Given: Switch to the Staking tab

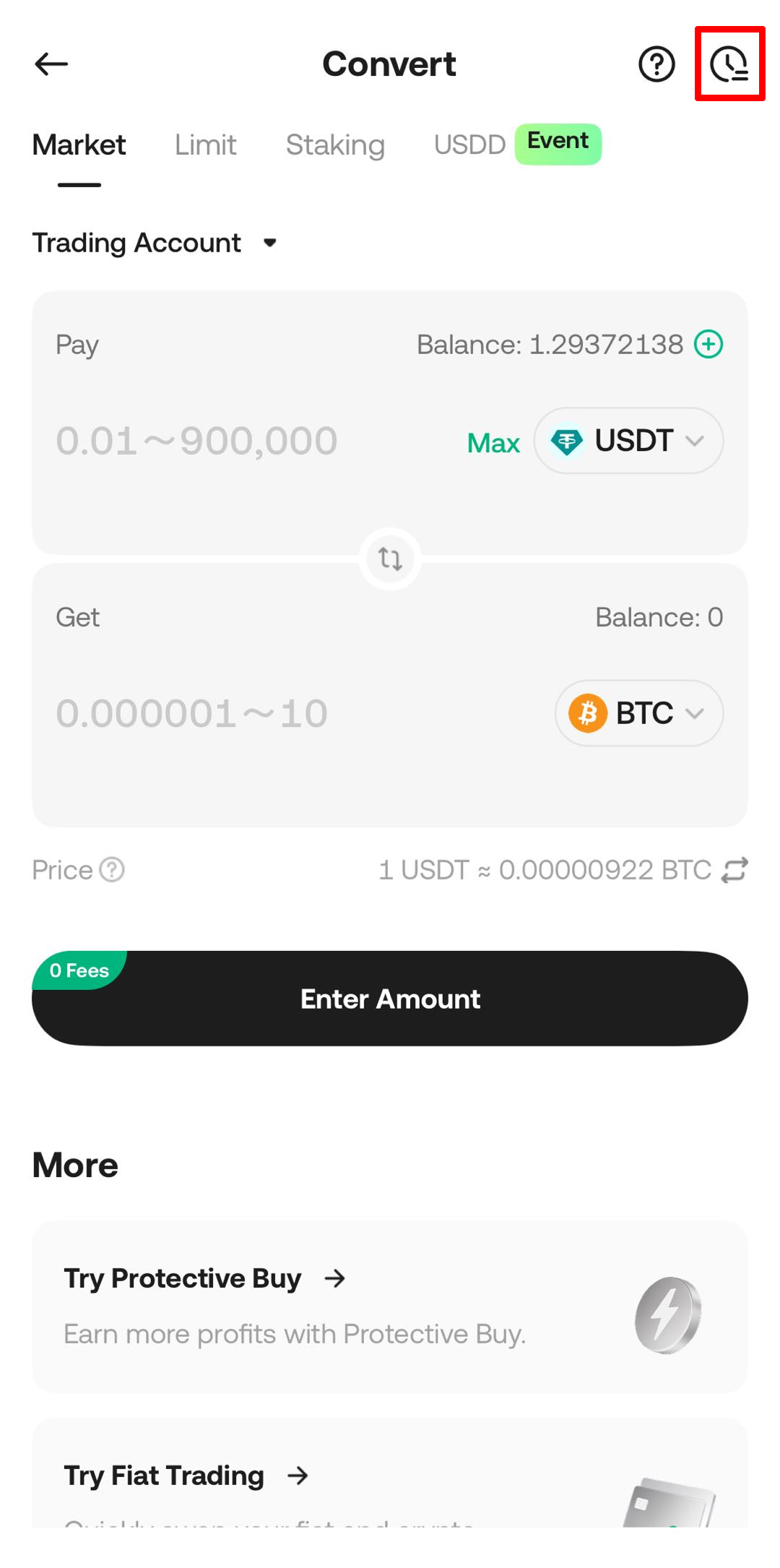Looking at the screenshot, I should point(335,145).
